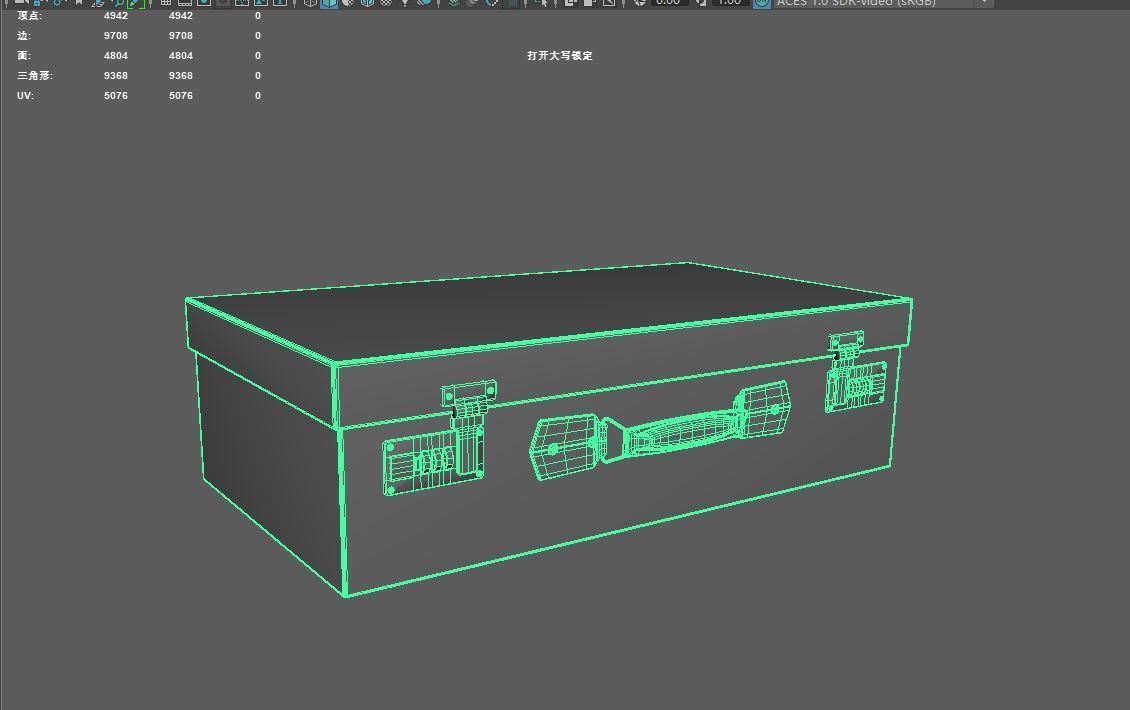Click the 打开大写锁定 message in the viewport

(559, 56)
